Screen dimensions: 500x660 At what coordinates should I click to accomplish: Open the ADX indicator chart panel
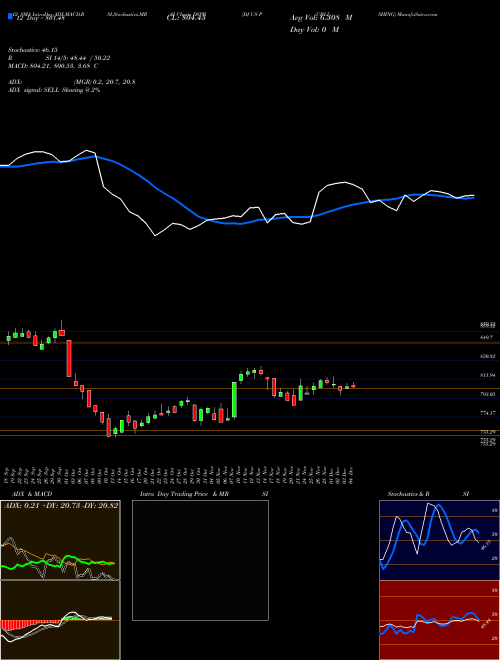tap(60, 540)
